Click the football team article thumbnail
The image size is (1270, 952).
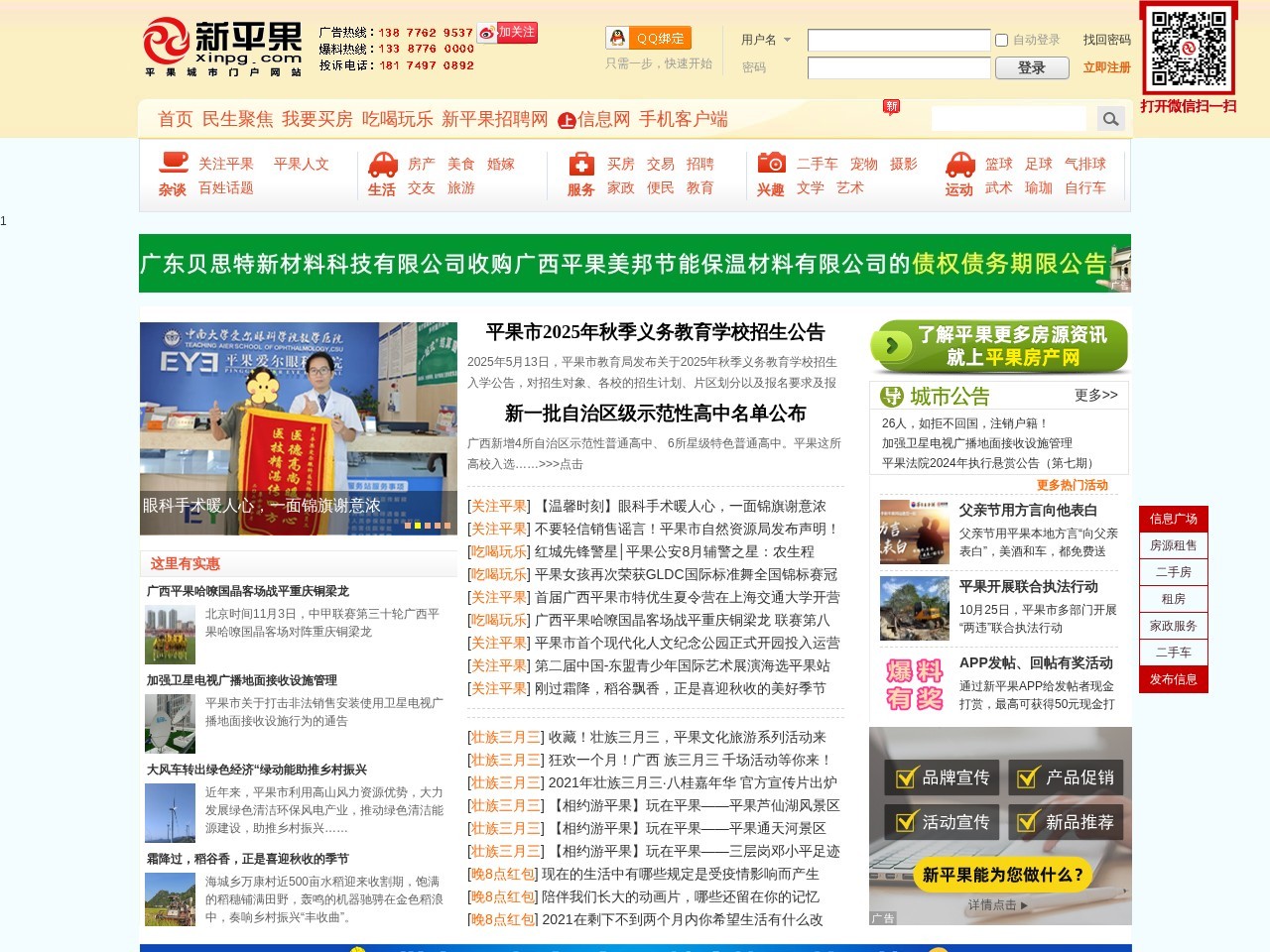(170, 635)
